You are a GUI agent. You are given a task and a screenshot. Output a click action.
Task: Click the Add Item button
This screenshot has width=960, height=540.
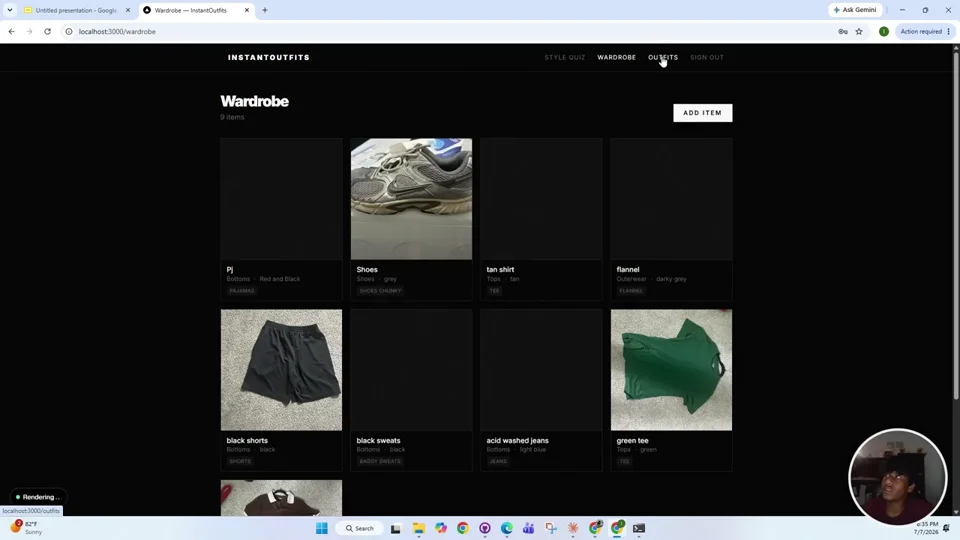coord(702,113)
